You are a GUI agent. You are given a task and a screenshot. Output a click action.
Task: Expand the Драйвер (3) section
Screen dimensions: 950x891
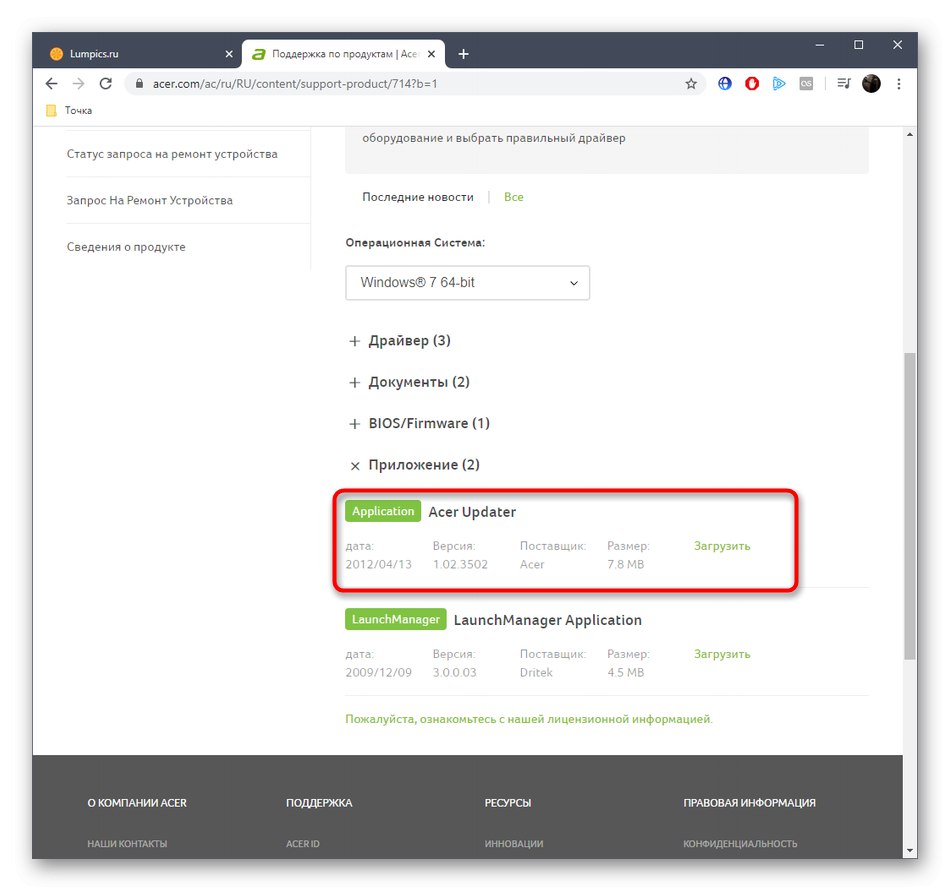(400, 340)
